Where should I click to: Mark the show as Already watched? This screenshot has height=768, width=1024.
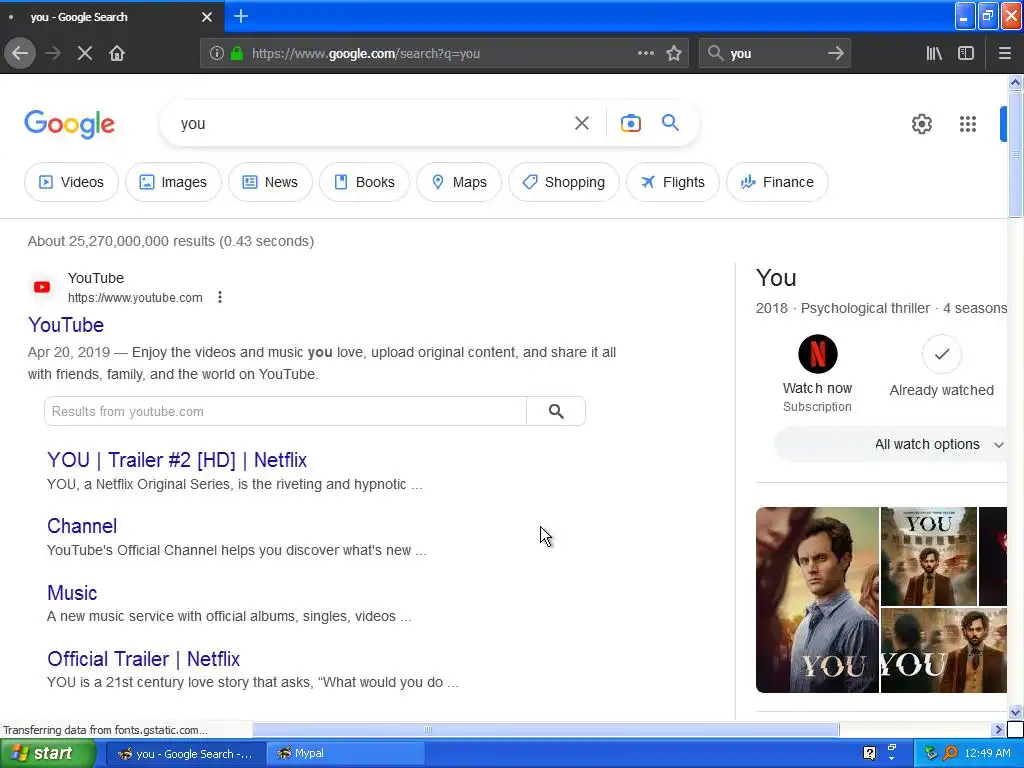[941, 354]
